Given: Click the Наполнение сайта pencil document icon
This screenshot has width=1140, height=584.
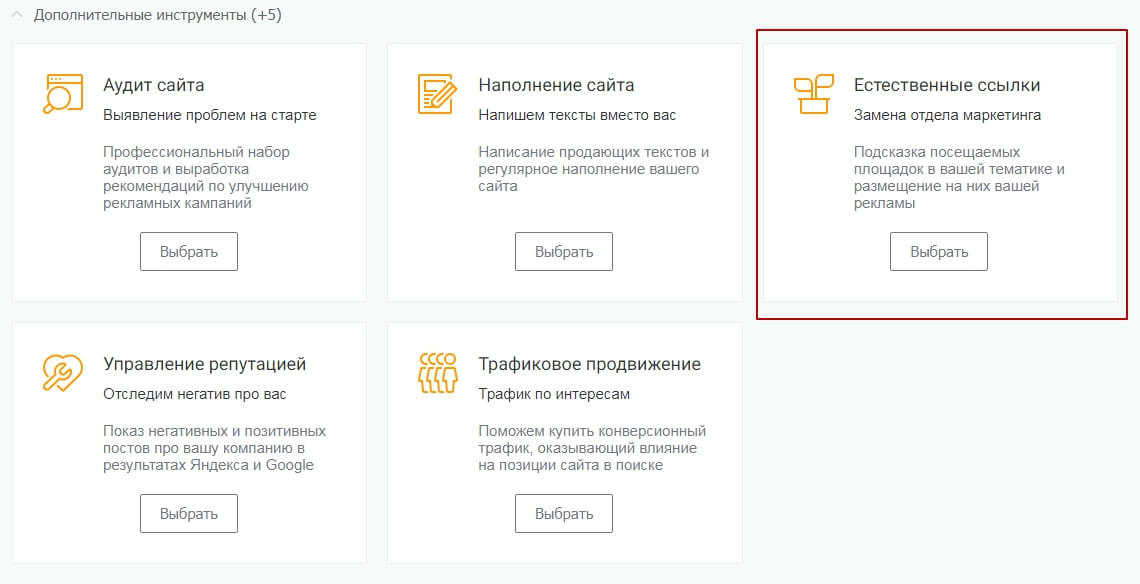Looking at the screenshot, I should coord(437,94).
